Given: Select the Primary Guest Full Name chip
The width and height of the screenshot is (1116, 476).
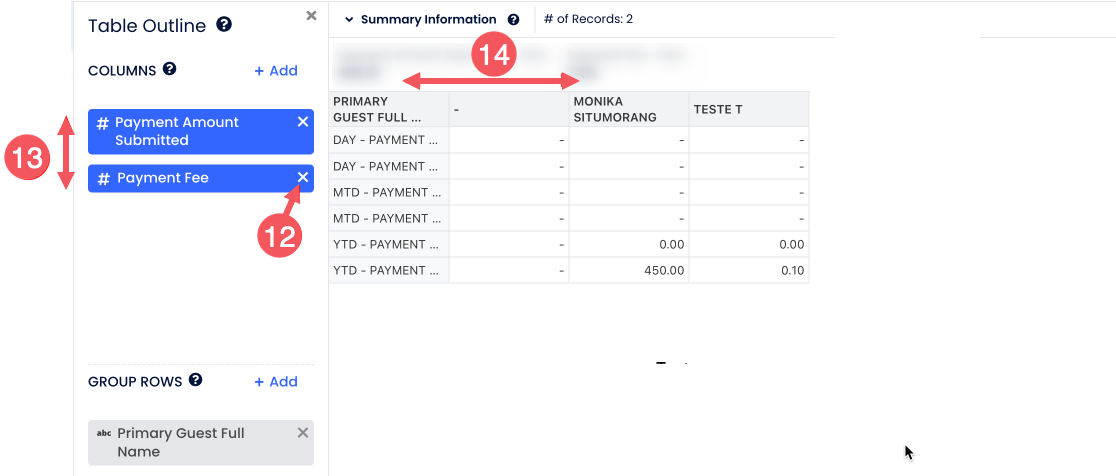Looking at the screenshot, I should [190, 442].
